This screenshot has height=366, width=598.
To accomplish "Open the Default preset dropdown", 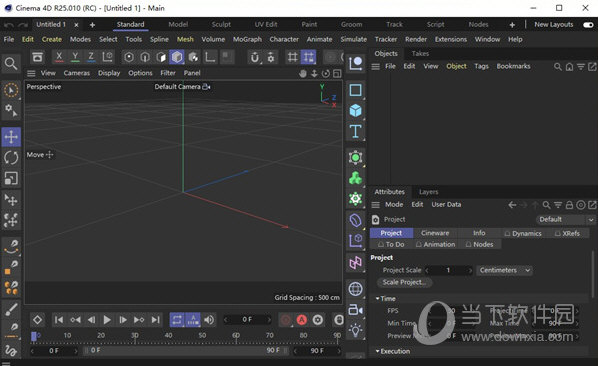I will click(x=566, y=220).
